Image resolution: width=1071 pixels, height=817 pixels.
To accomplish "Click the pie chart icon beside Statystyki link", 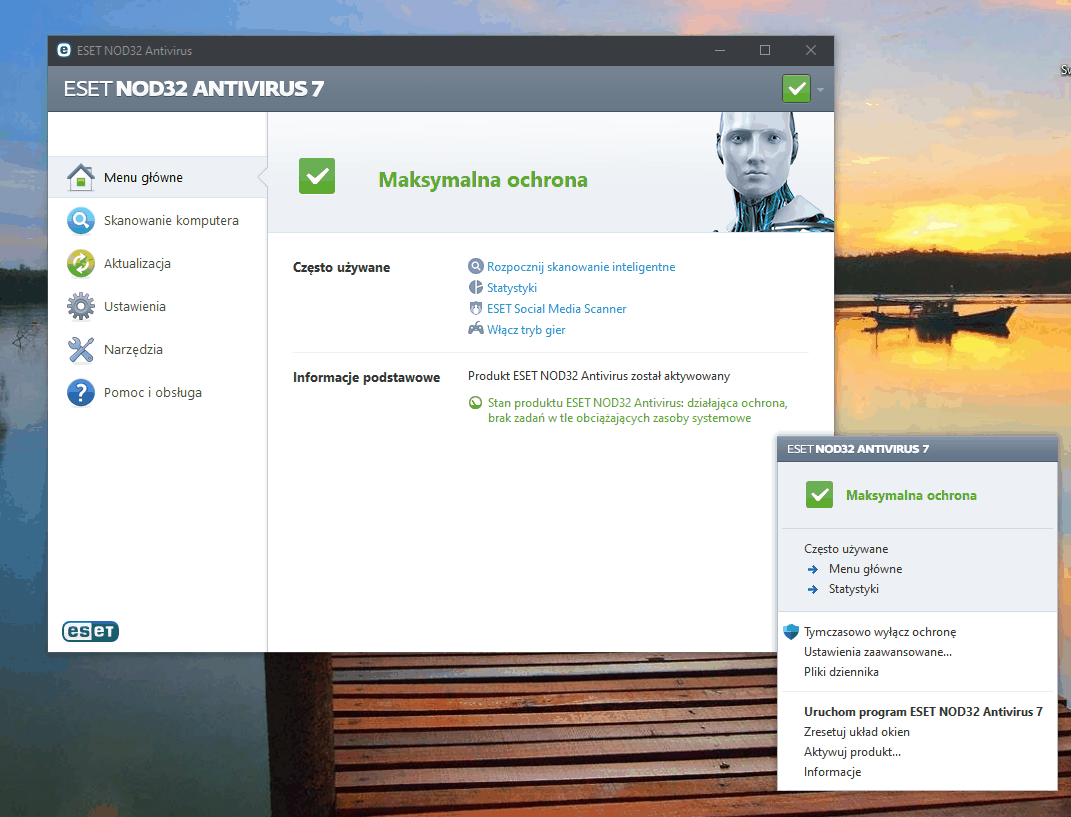I will (475, 287).
